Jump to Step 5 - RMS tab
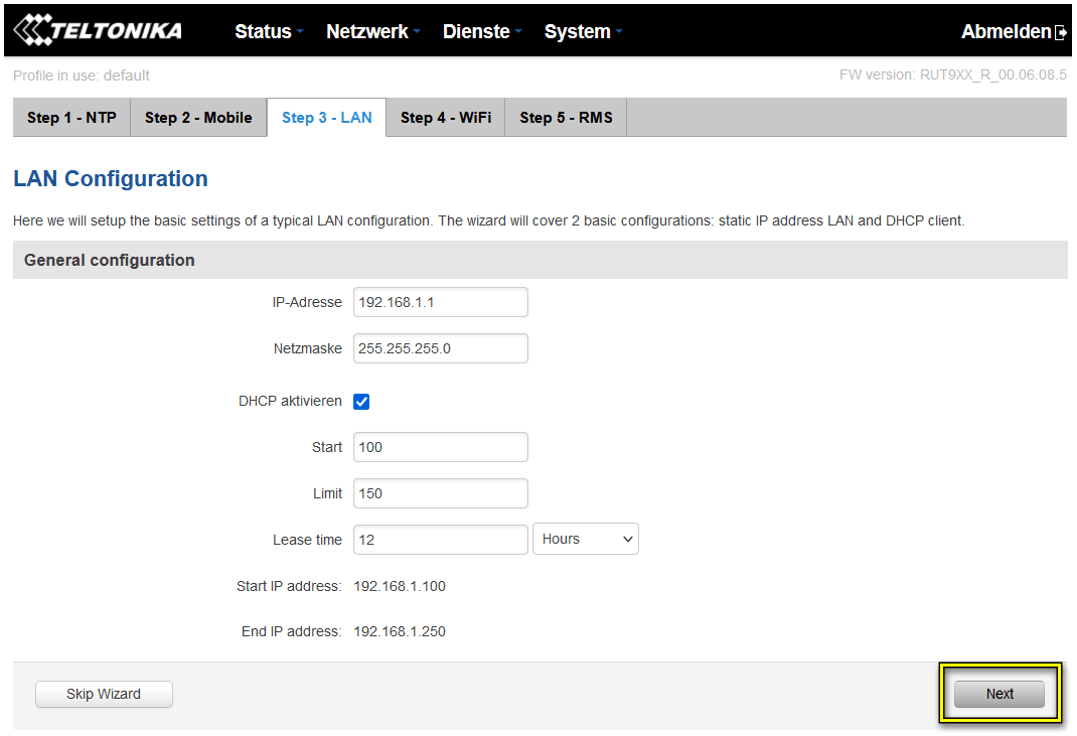Image resolution: width=1077 pixels, height=736 pixels. (x=566, y=118)
